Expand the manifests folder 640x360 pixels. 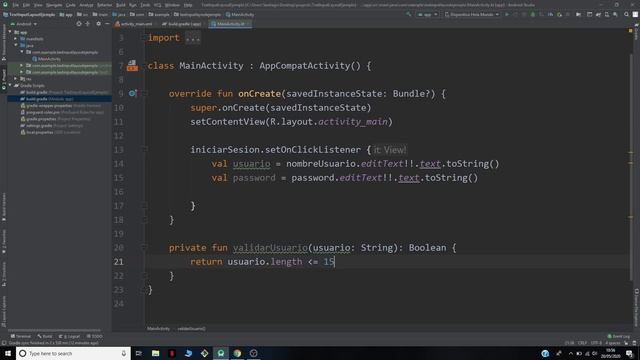pos(16,39)
